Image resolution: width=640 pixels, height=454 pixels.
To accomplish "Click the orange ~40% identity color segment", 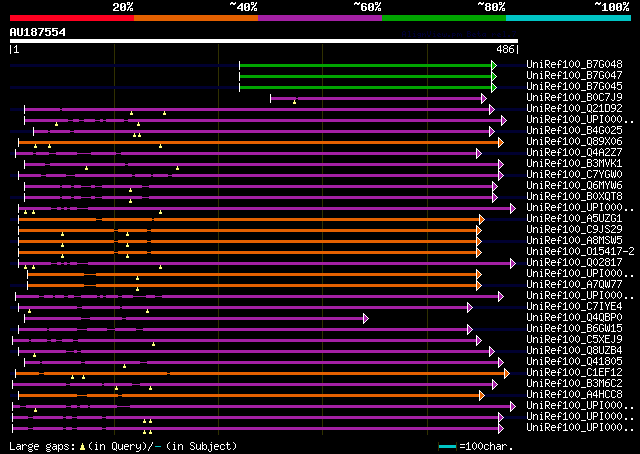I will (196, 18).
